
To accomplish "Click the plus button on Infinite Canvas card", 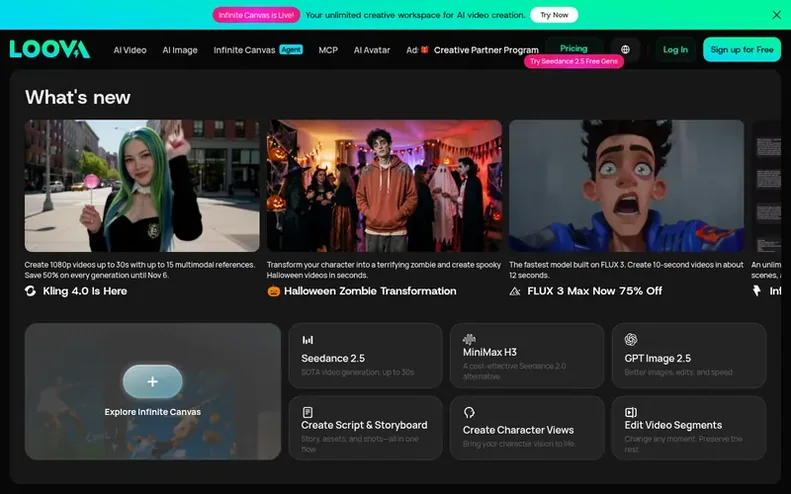I will tap(152, 381).
